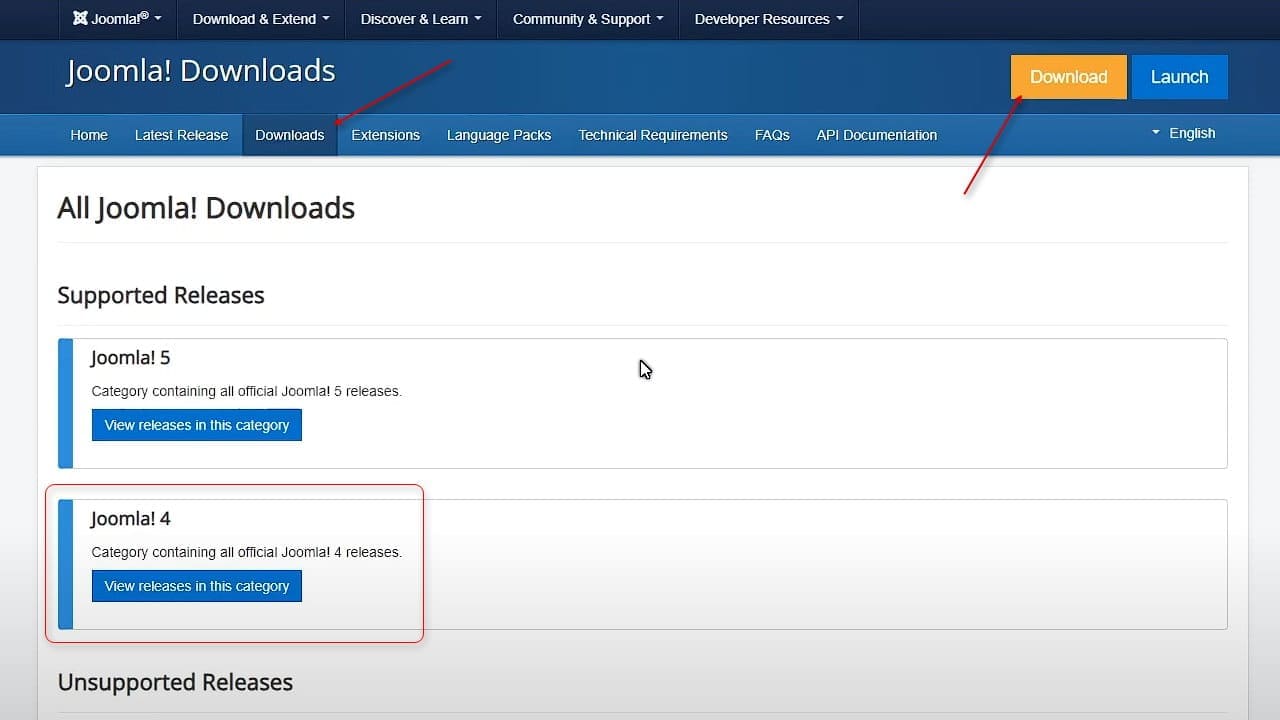This screenshot has width=1280, height=720.
Task: Select the Downloads nav tab
Action: 290,135
